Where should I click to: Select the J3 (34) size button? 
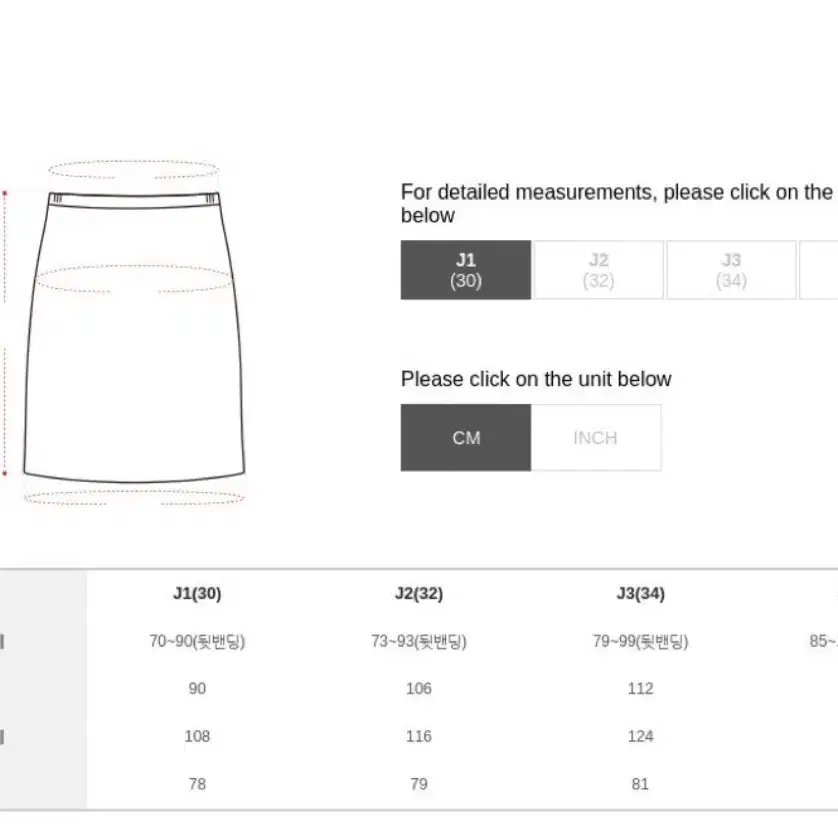point(731,270)
